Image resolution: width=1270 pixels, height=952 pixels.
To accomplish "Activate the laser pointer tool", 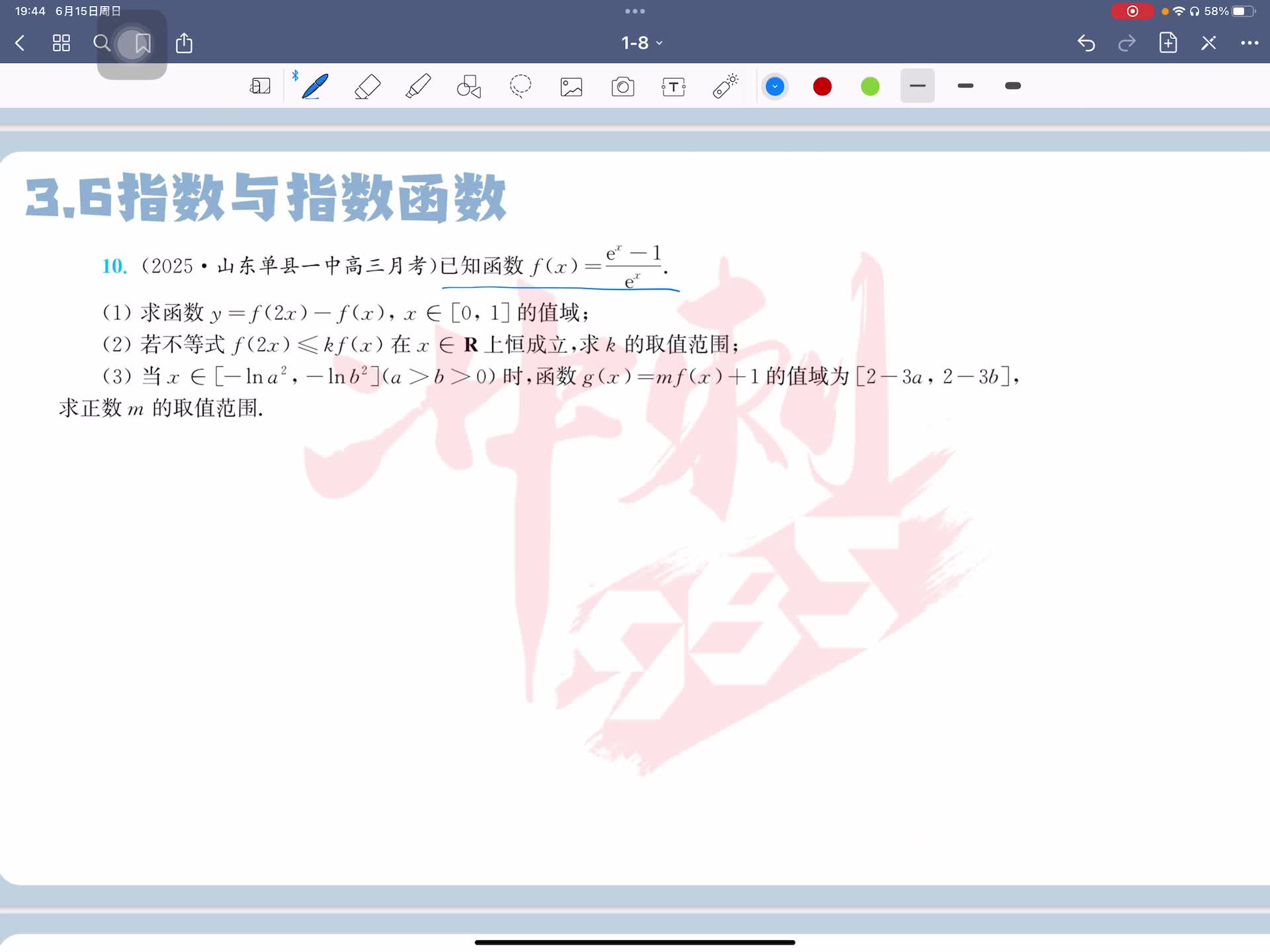I will [725, 87].
